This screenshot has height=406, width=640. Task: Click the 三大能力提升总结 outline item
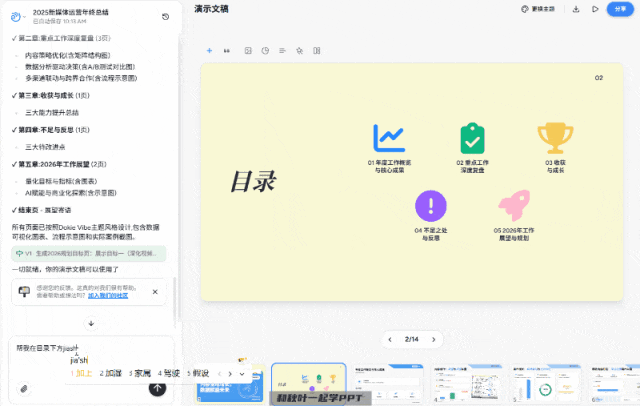(x=52, y=113)
